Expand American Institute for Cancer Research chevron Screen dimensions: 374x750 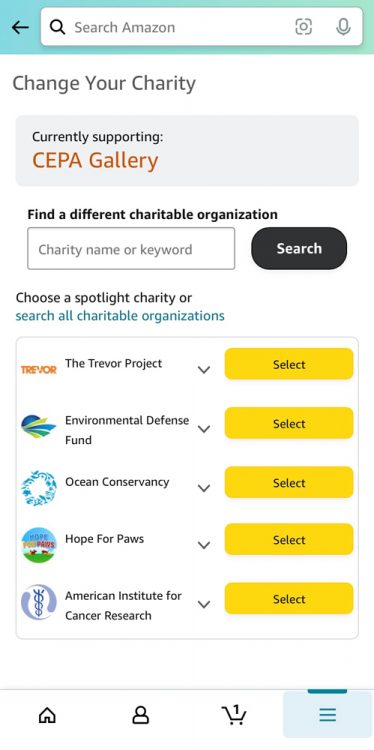point(204,605)
